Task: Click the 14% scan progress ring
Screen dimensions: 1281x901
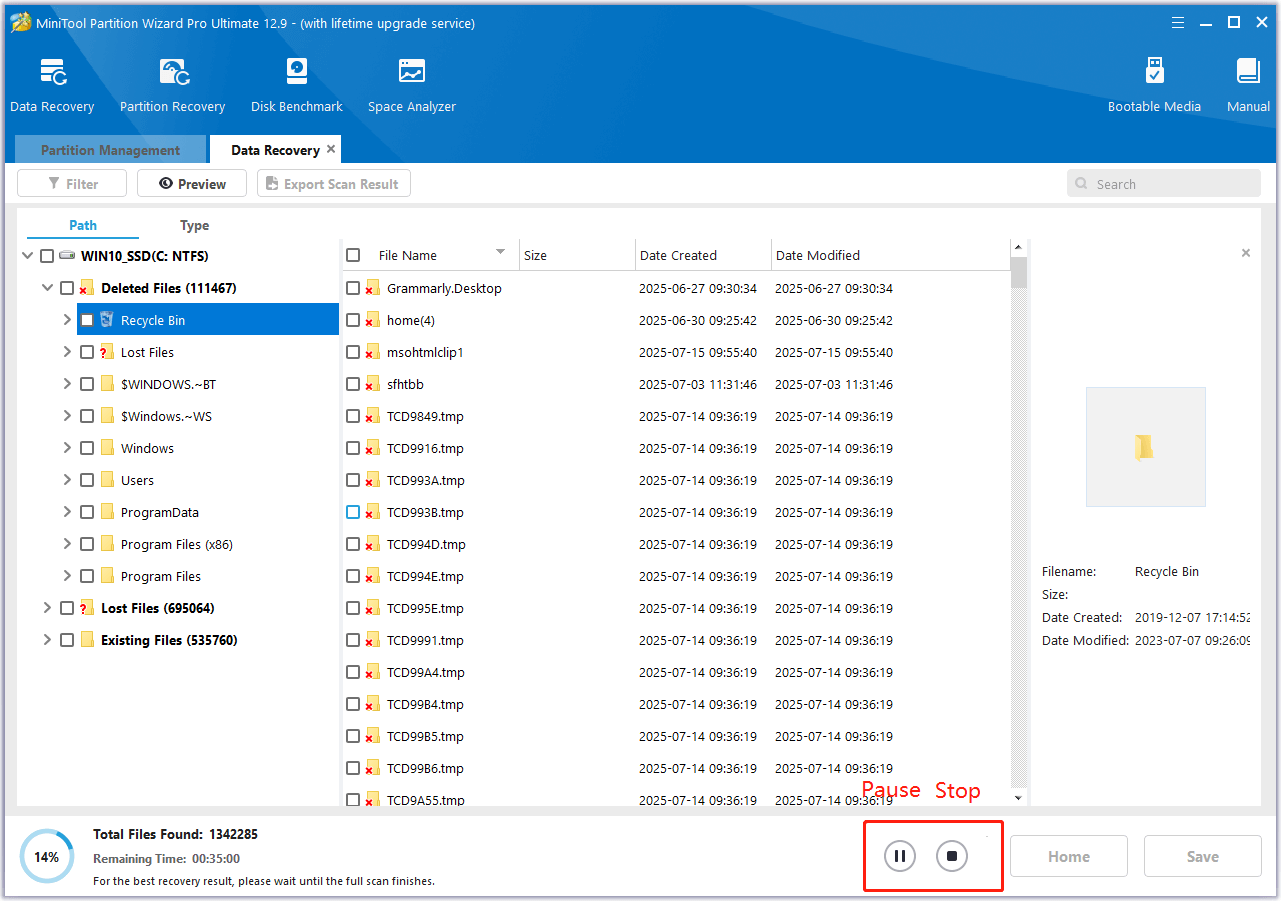Action: [x=46, y=856]
